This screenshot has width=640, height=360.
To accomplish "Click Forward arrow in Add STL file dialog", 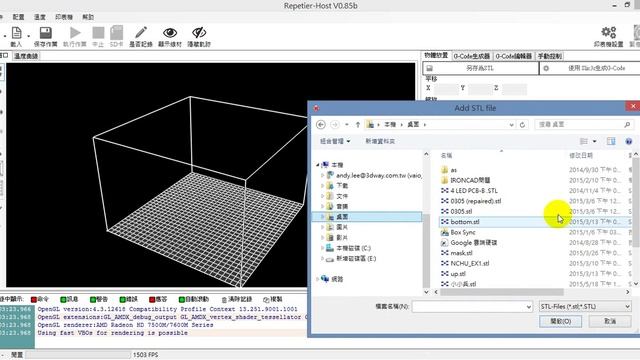I will point(335,124).
